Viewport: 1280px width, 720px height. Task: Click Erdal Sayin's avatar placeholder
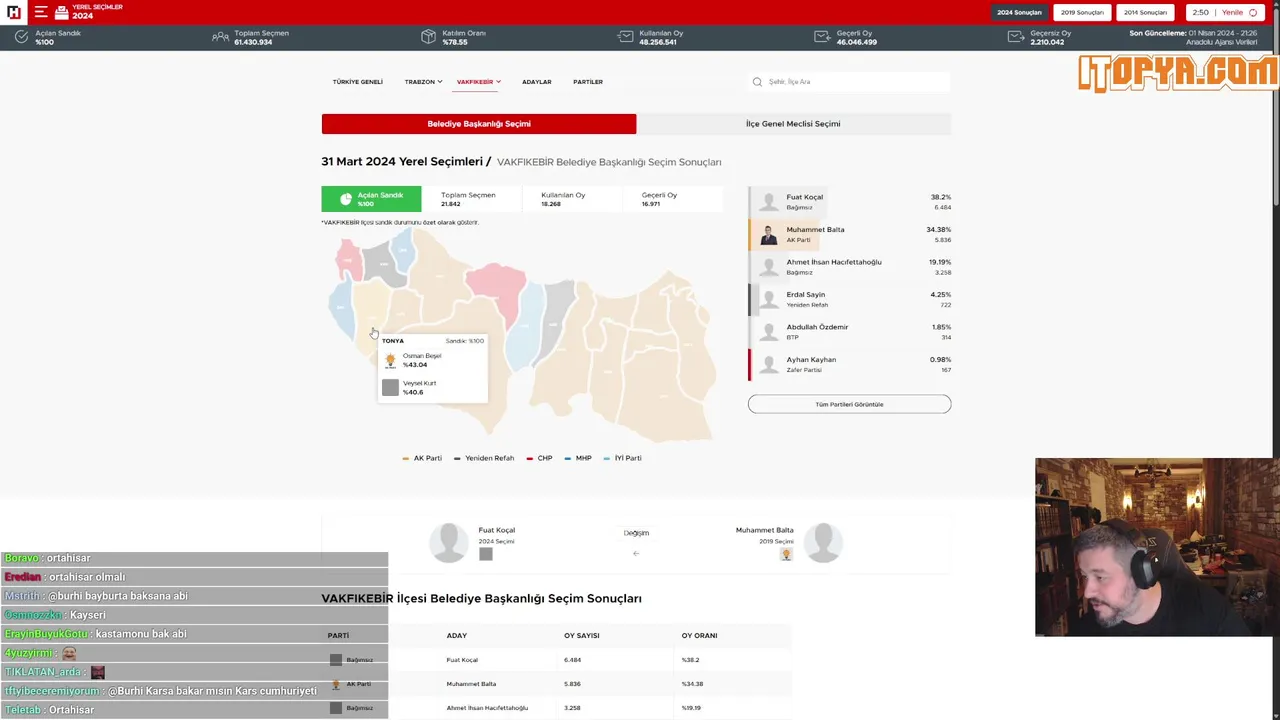(x=768, y=300)
